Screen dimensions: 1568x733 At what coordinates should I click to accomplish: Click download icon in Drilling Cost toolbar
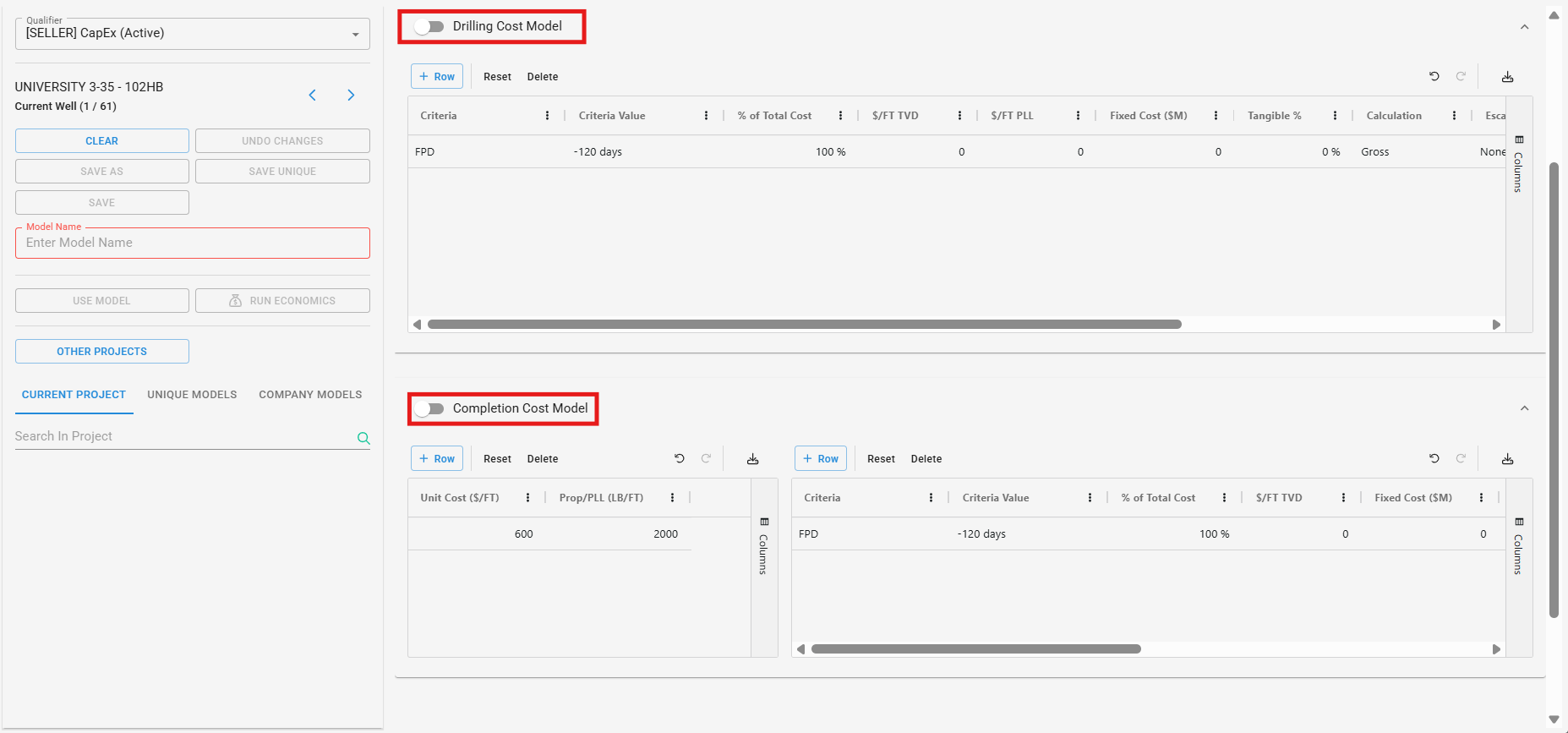(x=1507, y=77)
